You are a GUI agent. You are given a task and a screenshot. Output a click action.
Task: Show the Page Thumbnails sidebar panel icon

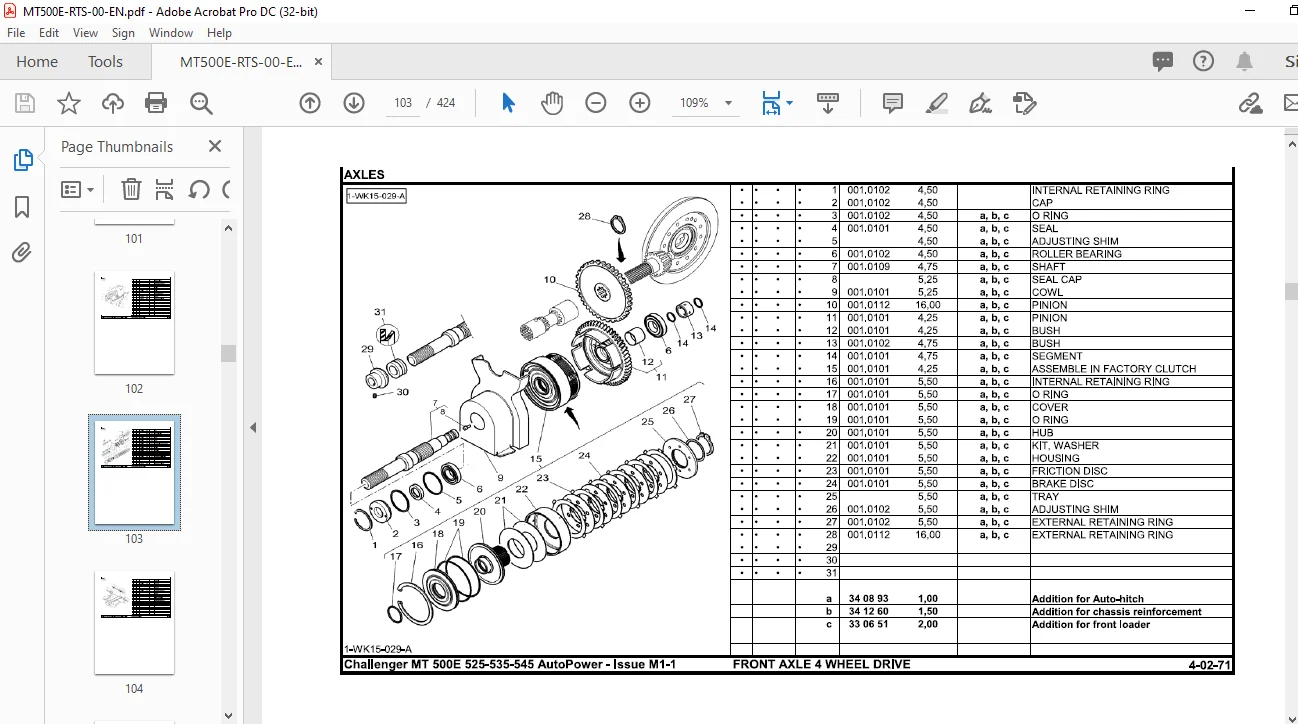coord(22,160)
